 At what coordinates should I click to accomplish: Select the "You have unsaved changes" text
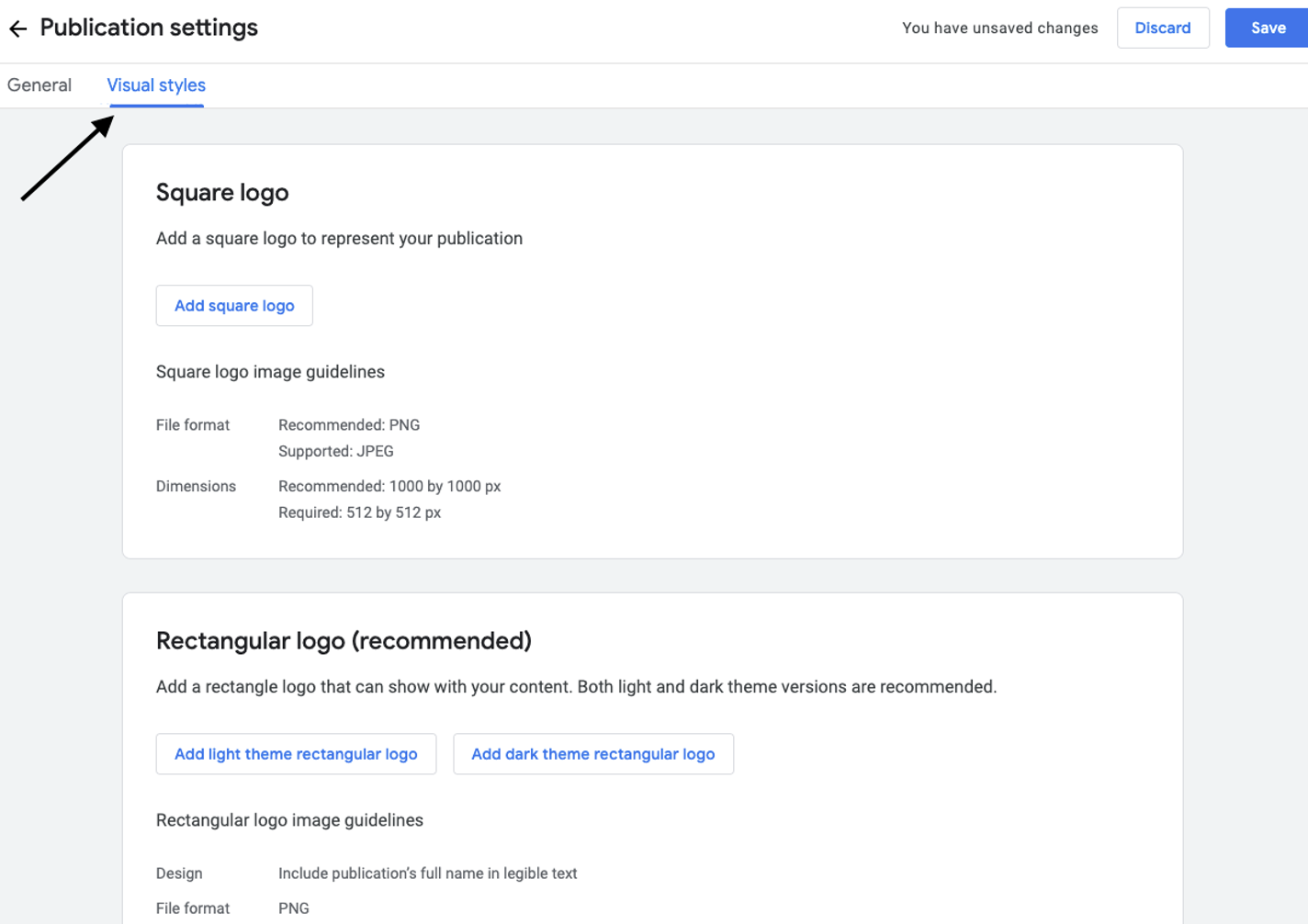point(998,28)
